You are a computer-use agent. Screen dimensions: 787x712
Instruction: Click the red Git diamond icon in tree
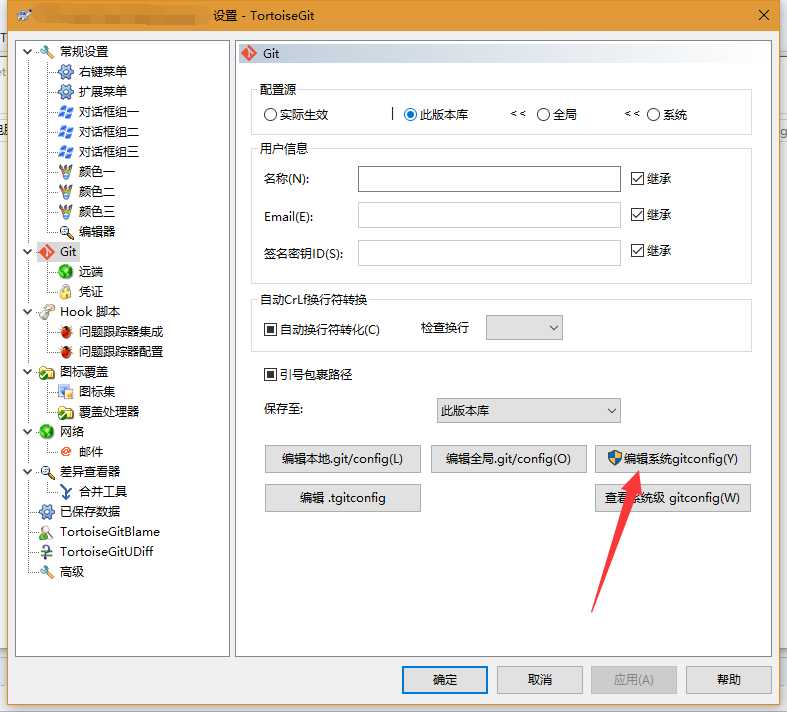(47, 252)
